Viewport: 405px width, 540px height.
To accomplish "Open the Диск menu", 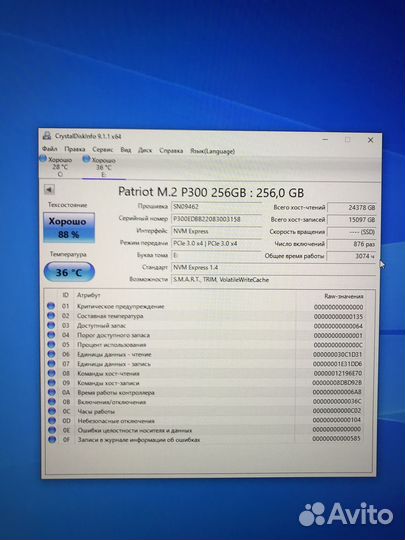I will point(145,150).
